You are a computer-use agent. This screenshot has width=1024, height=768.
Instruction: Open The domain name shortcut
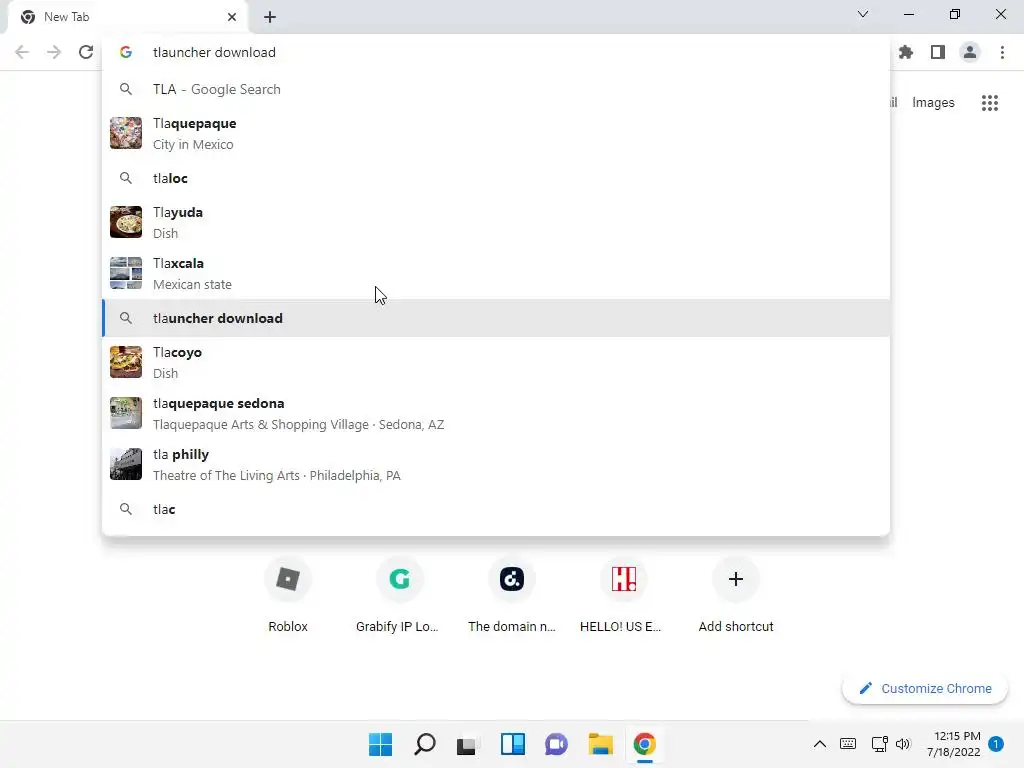[x=512, y=596]
